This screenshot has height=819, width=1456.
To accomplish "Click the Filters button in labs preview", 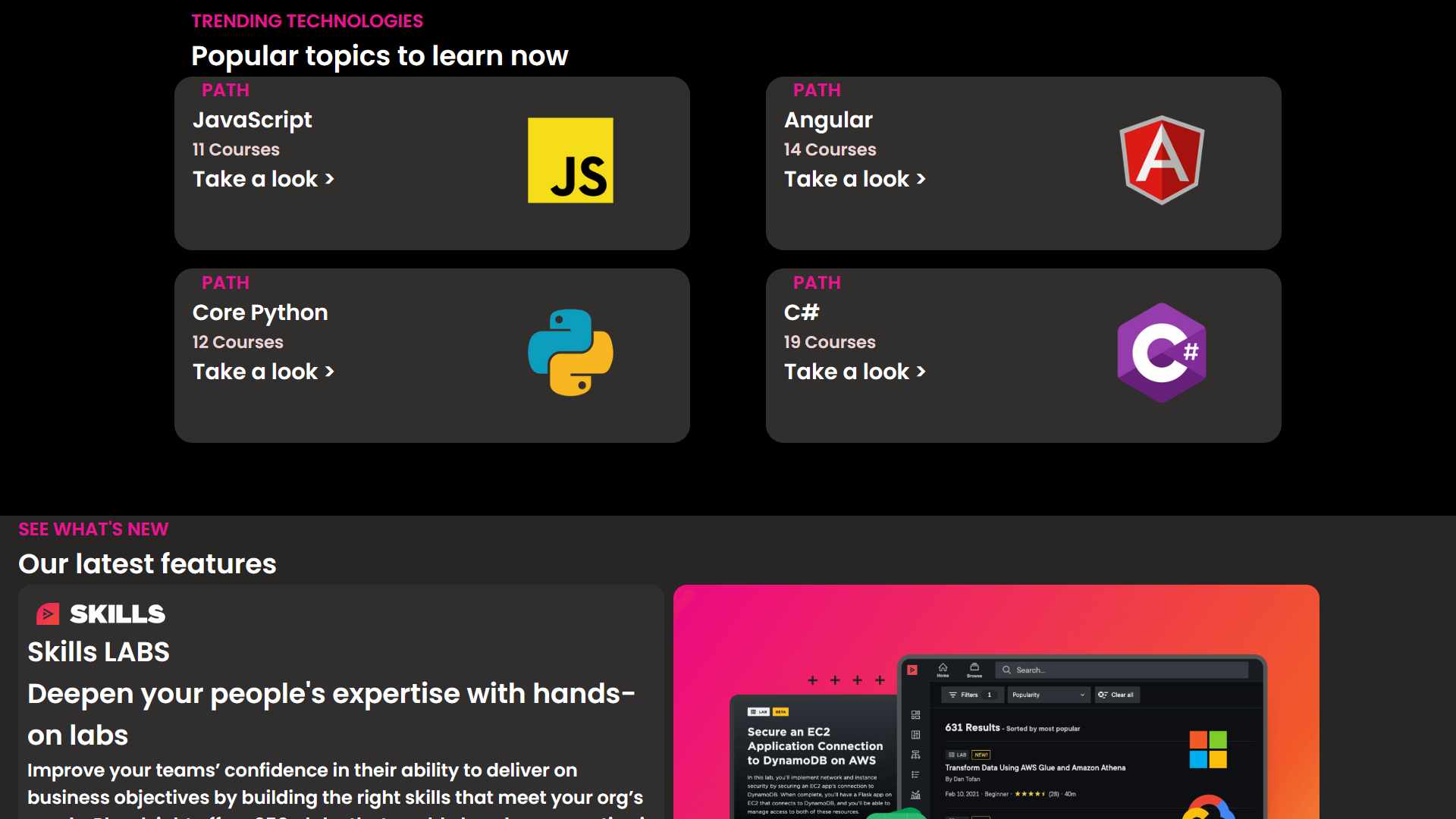I will point(971,695).
